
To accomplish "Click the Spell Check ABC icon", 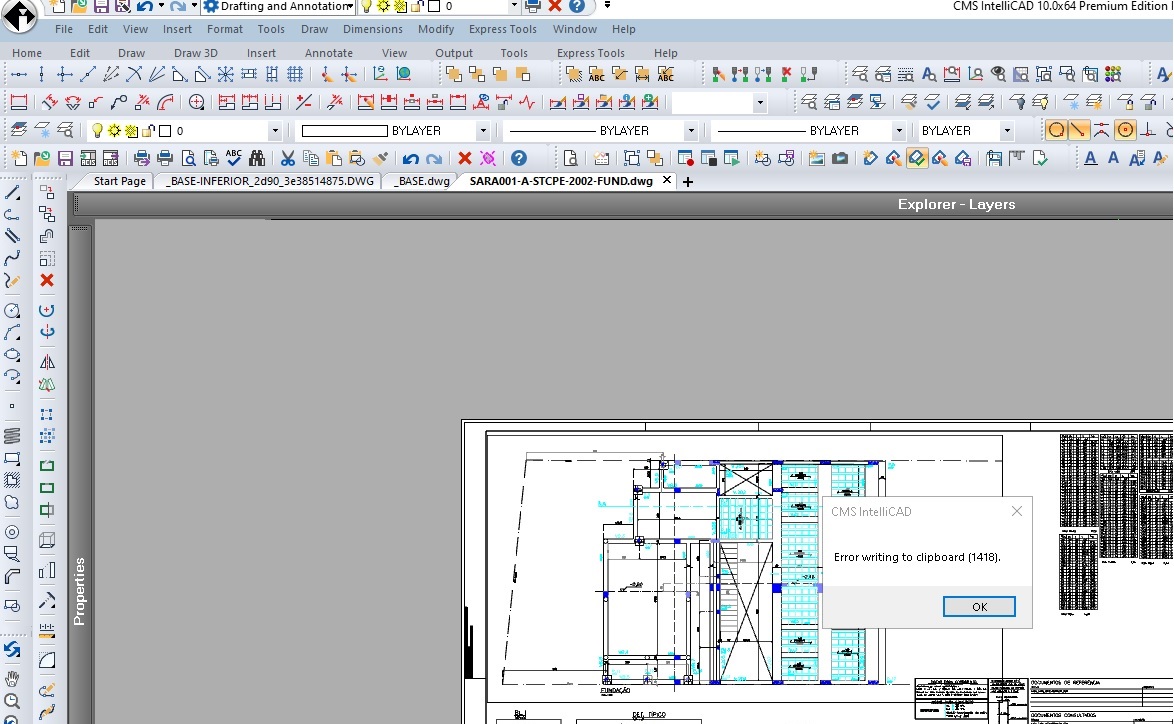I will pos(234,158).
